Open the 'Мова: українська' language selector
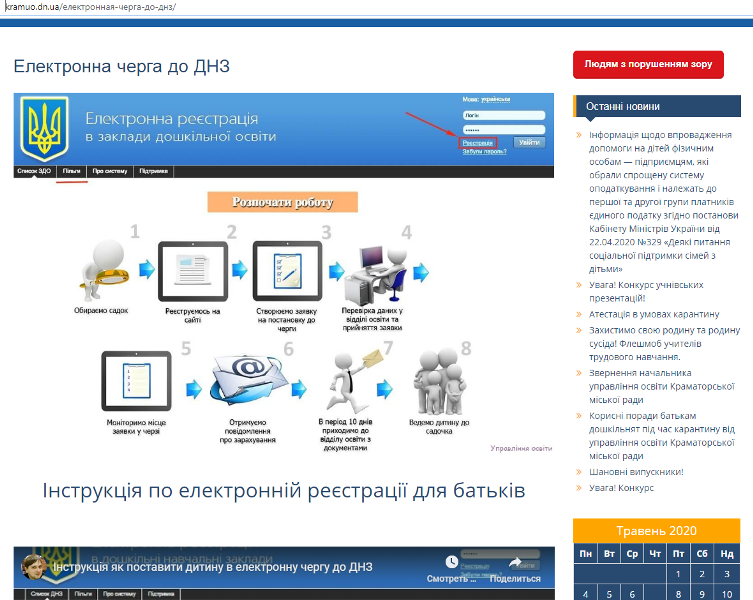 [486, 100]
